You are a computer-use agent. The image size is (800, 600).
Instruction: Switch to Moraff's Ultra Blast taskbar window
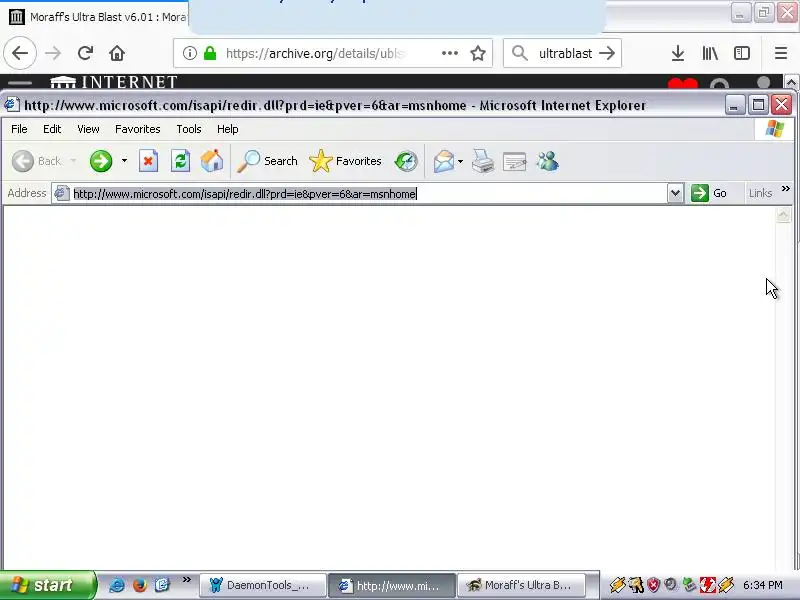click(521, 585)
